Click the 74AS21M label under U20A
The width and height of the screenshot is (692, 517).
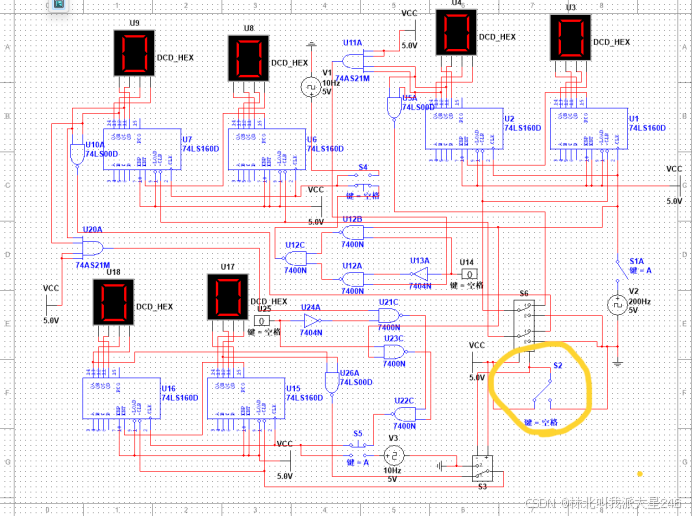click(x=93, y=265)
